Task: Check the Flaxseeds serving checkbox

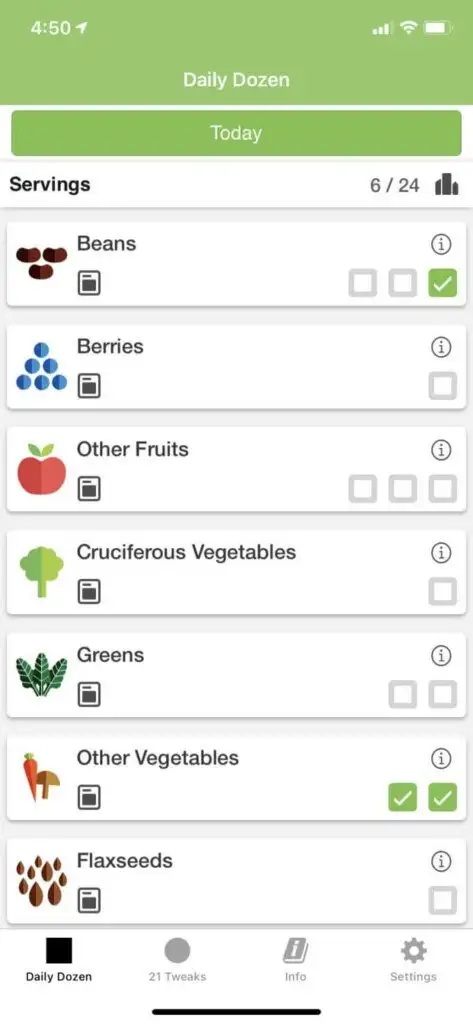Action: [x=442, y=901]
